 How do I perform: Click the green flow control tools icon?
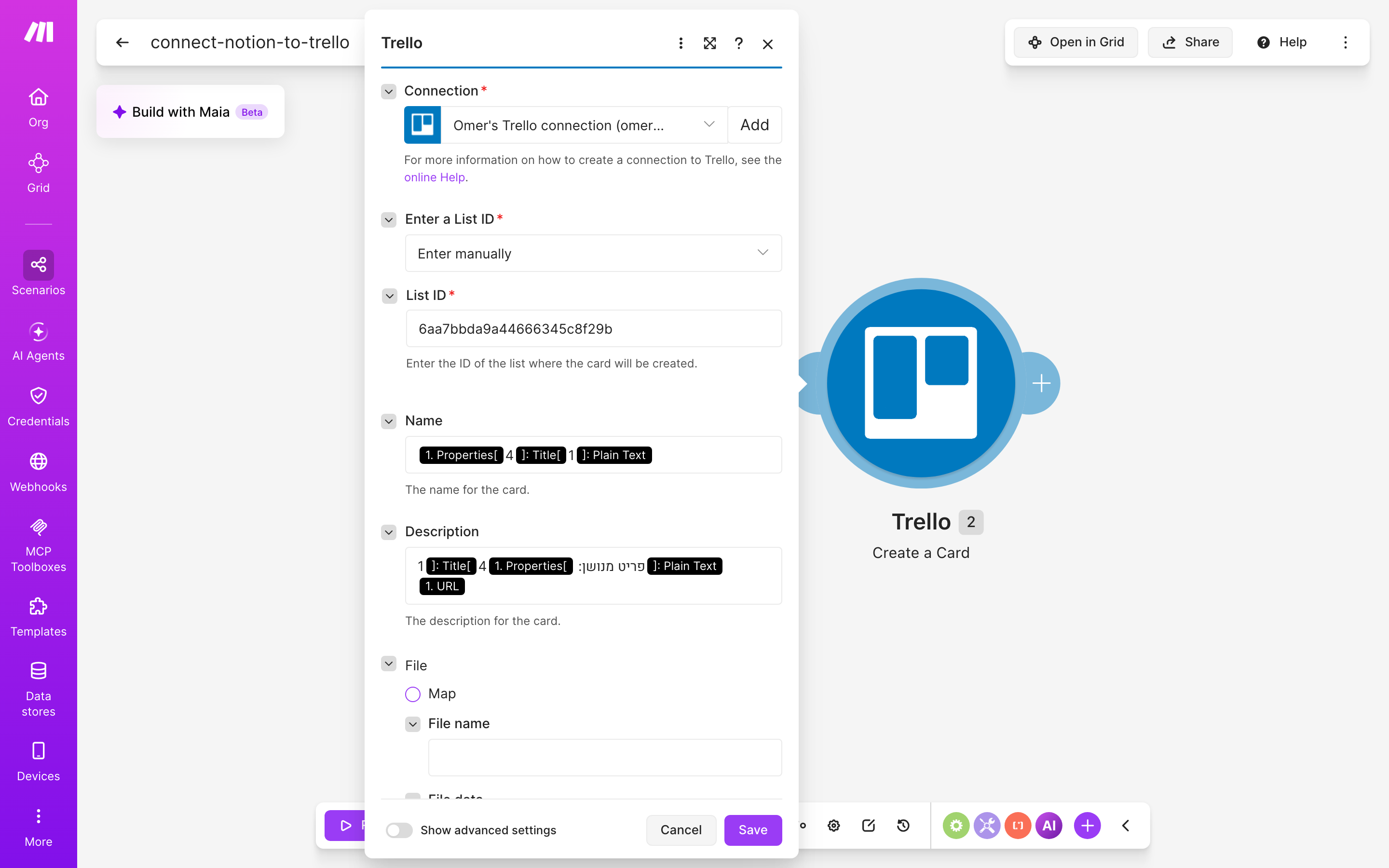[955, 826]
